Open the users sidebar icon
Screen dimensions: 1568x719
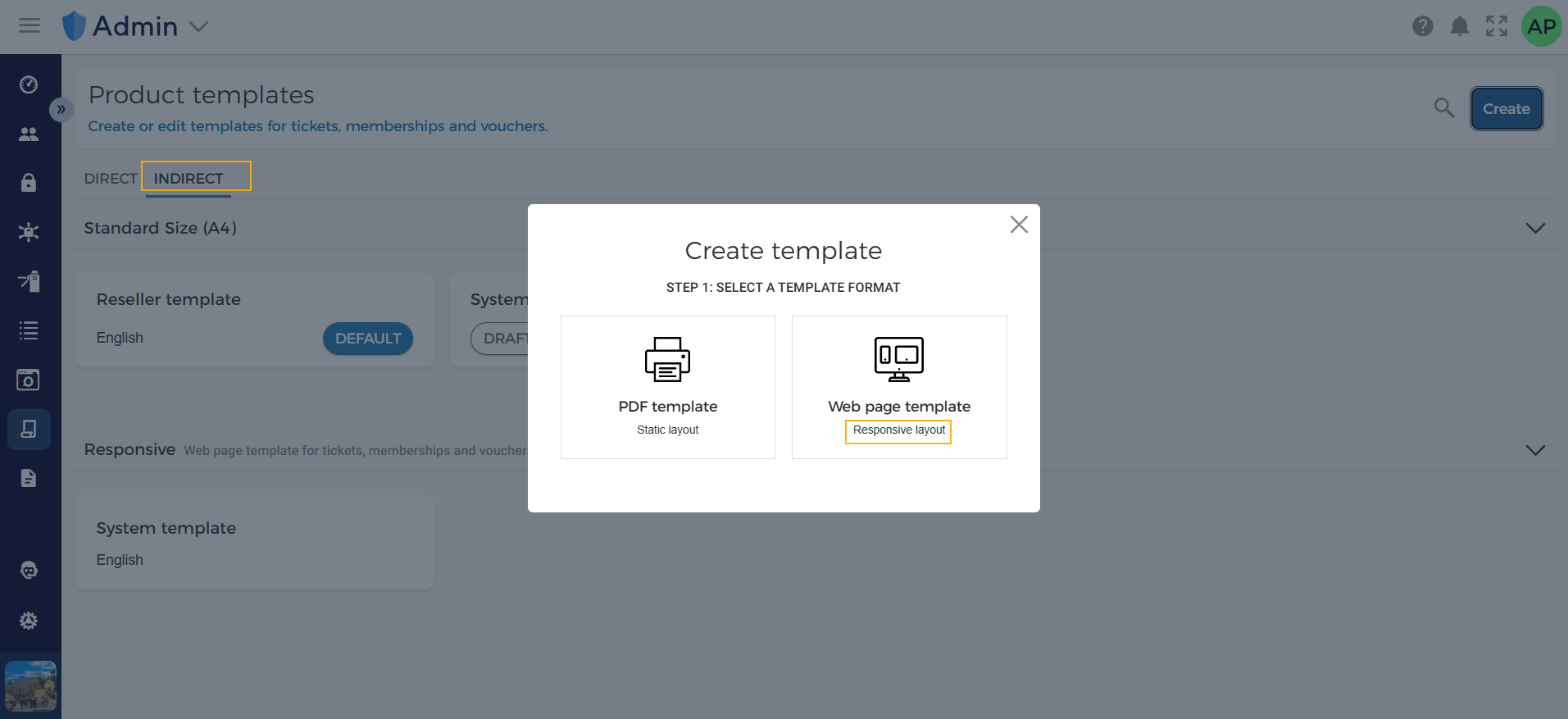[x=29, y=134]
